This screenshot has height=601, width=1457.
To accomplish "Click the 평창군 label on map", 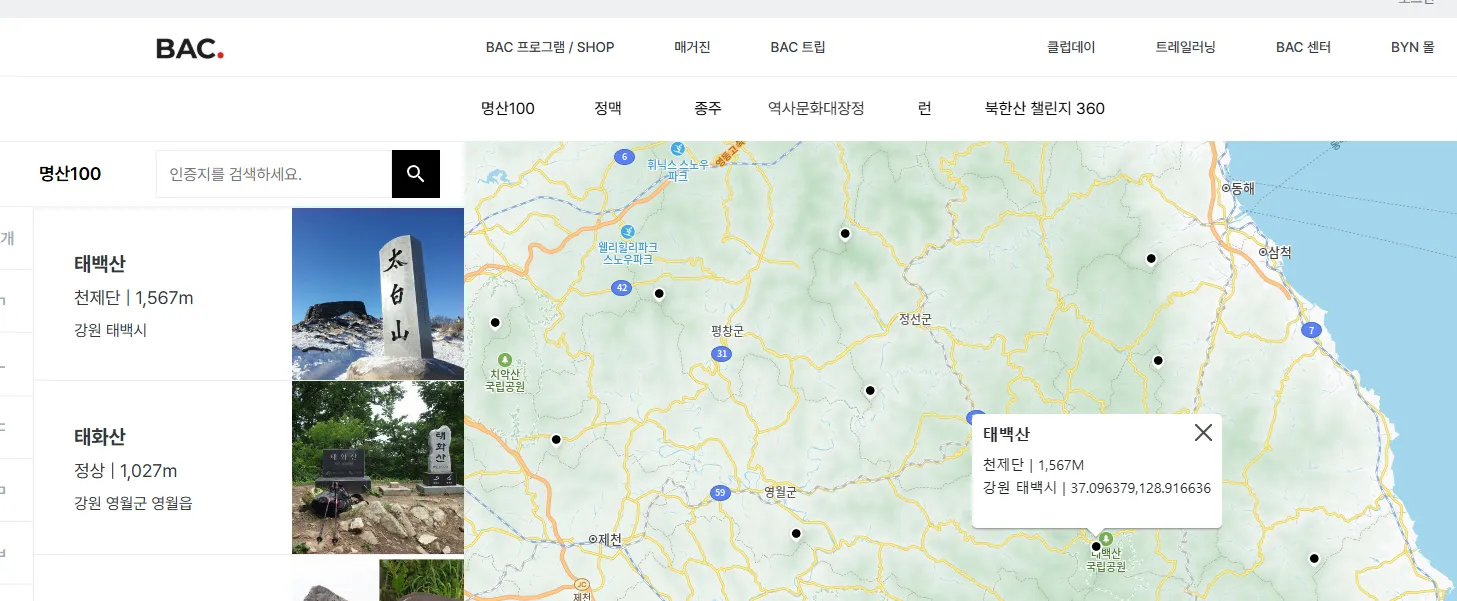I will point(728,331).
